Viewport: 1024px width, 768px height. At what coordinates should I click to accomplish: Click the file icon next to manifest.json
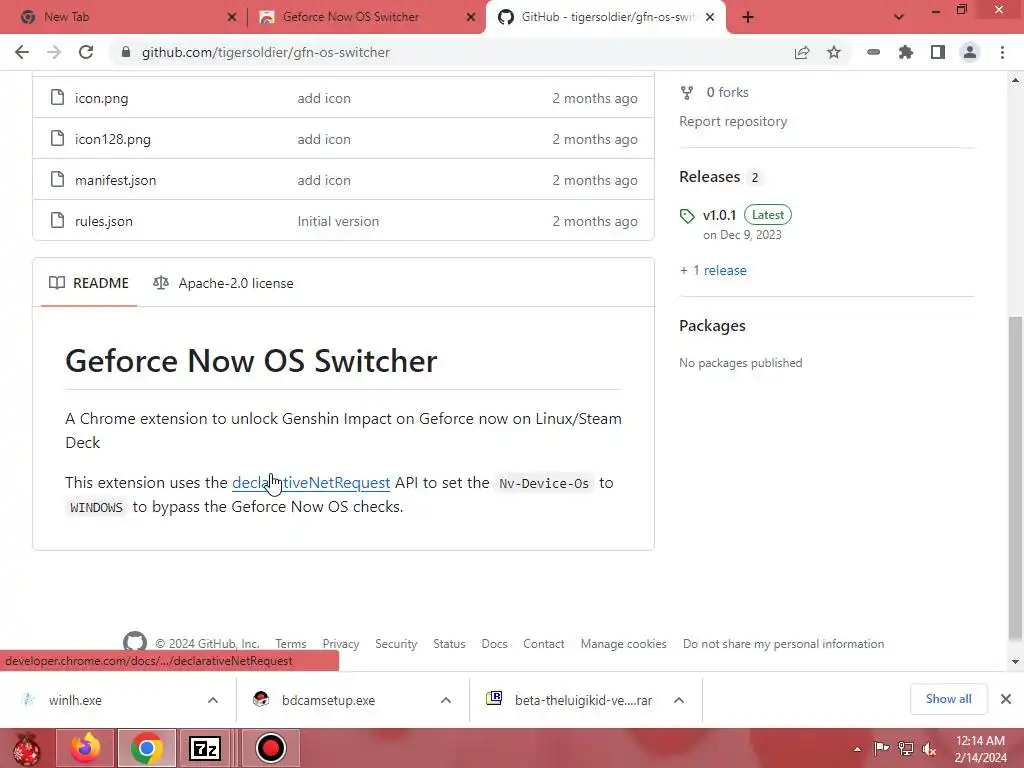tap(57, 179)
